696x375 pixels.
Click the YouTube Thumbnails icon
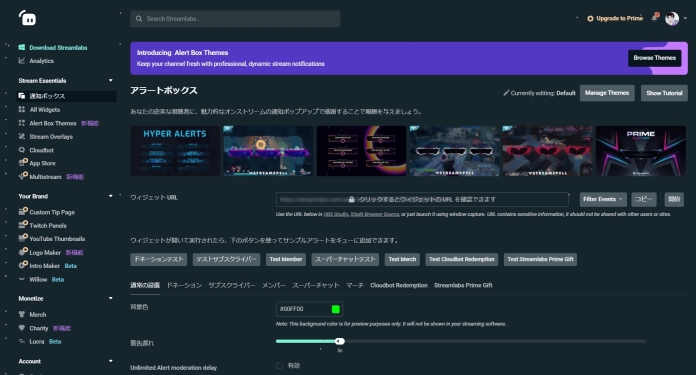point(23,238)
